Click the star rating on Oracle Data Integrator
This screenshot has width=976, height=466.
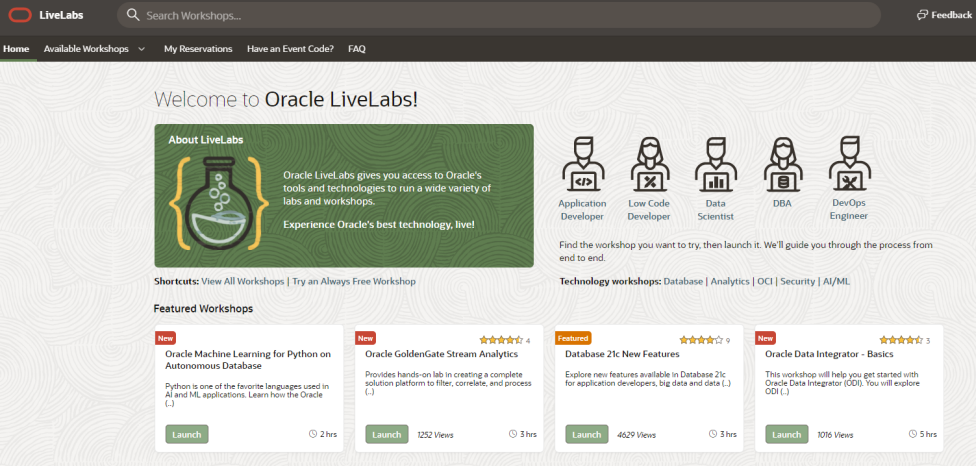(x=901, y=340)
